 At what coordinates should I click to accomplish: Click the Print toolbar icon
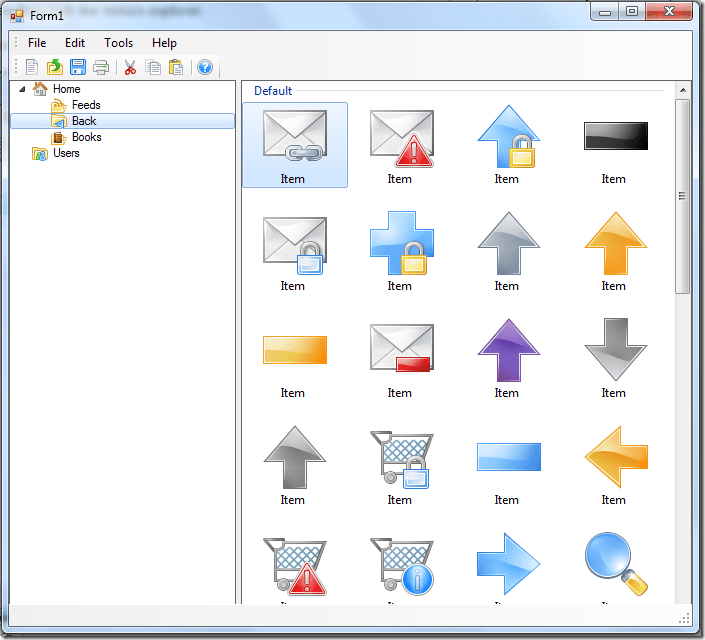click(101, 67)
